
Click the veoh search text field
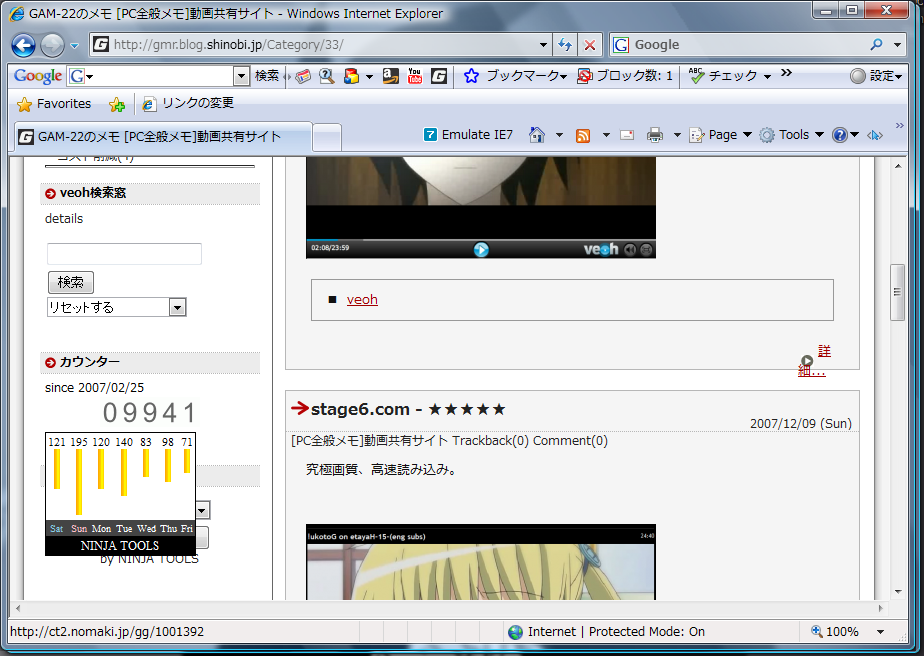[124, 254]
